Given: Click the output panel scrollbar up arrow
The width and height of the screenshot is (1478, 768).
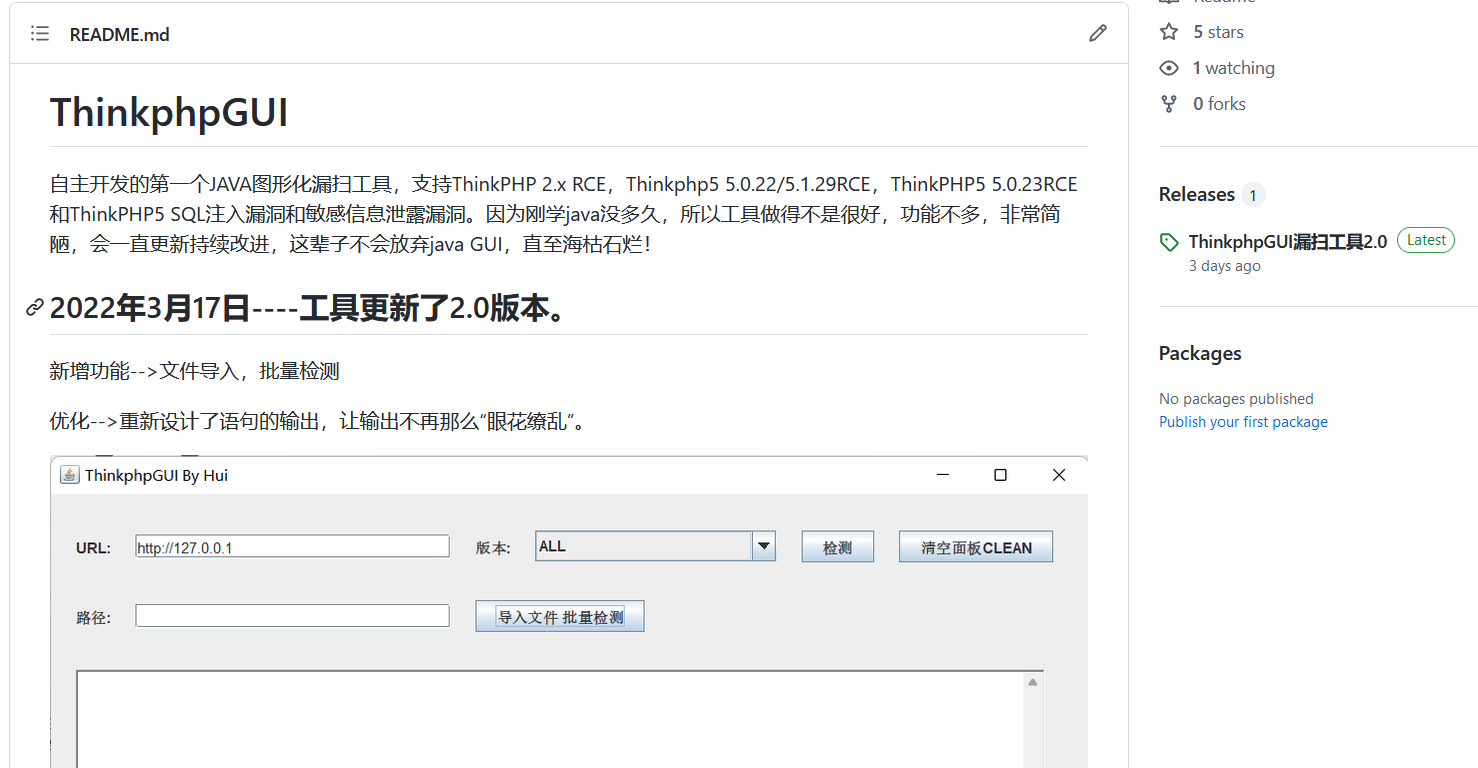Looking at the screenshot, I should [1033, 682].
